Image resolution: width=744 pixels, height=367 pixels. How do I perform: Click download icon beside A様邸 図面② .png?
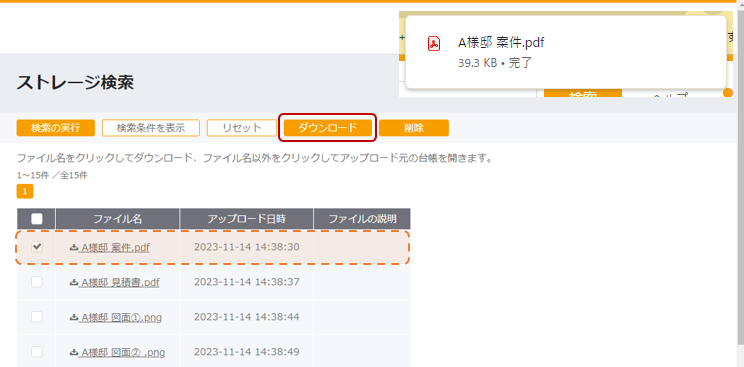(74, 352)
